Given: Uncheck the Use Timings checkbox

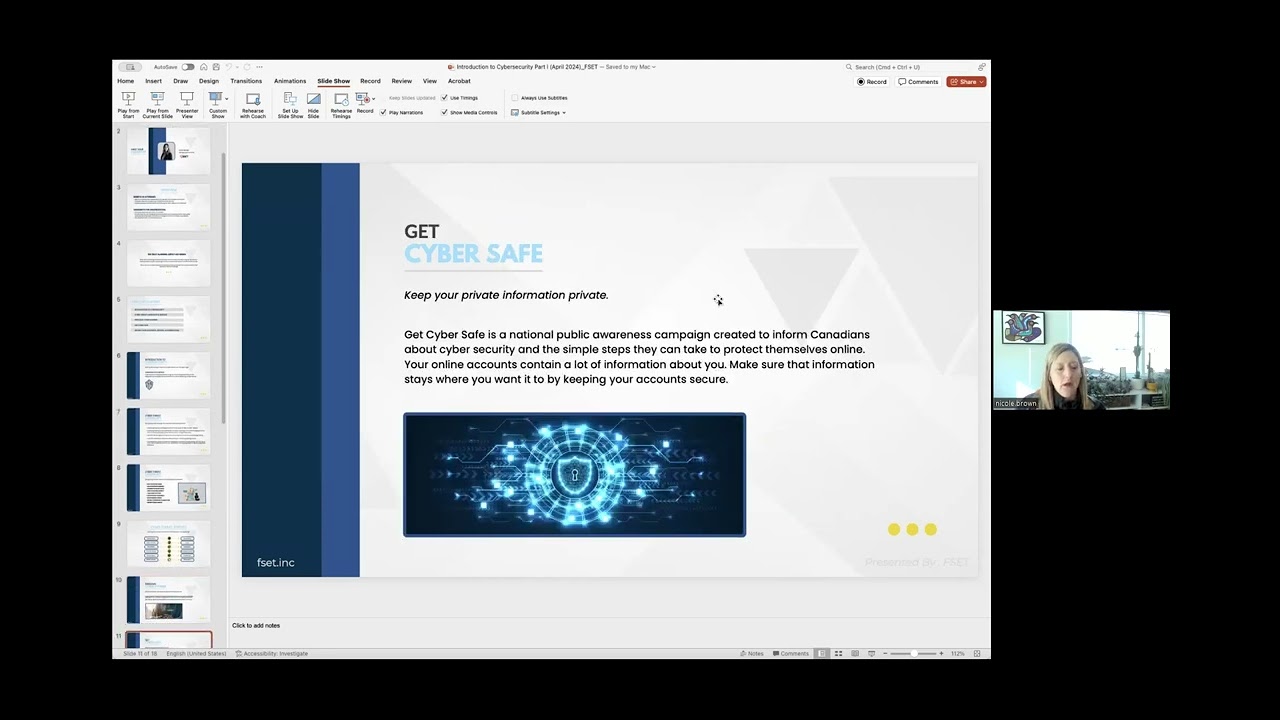Looking at the screenshot, I should (444, 98).
